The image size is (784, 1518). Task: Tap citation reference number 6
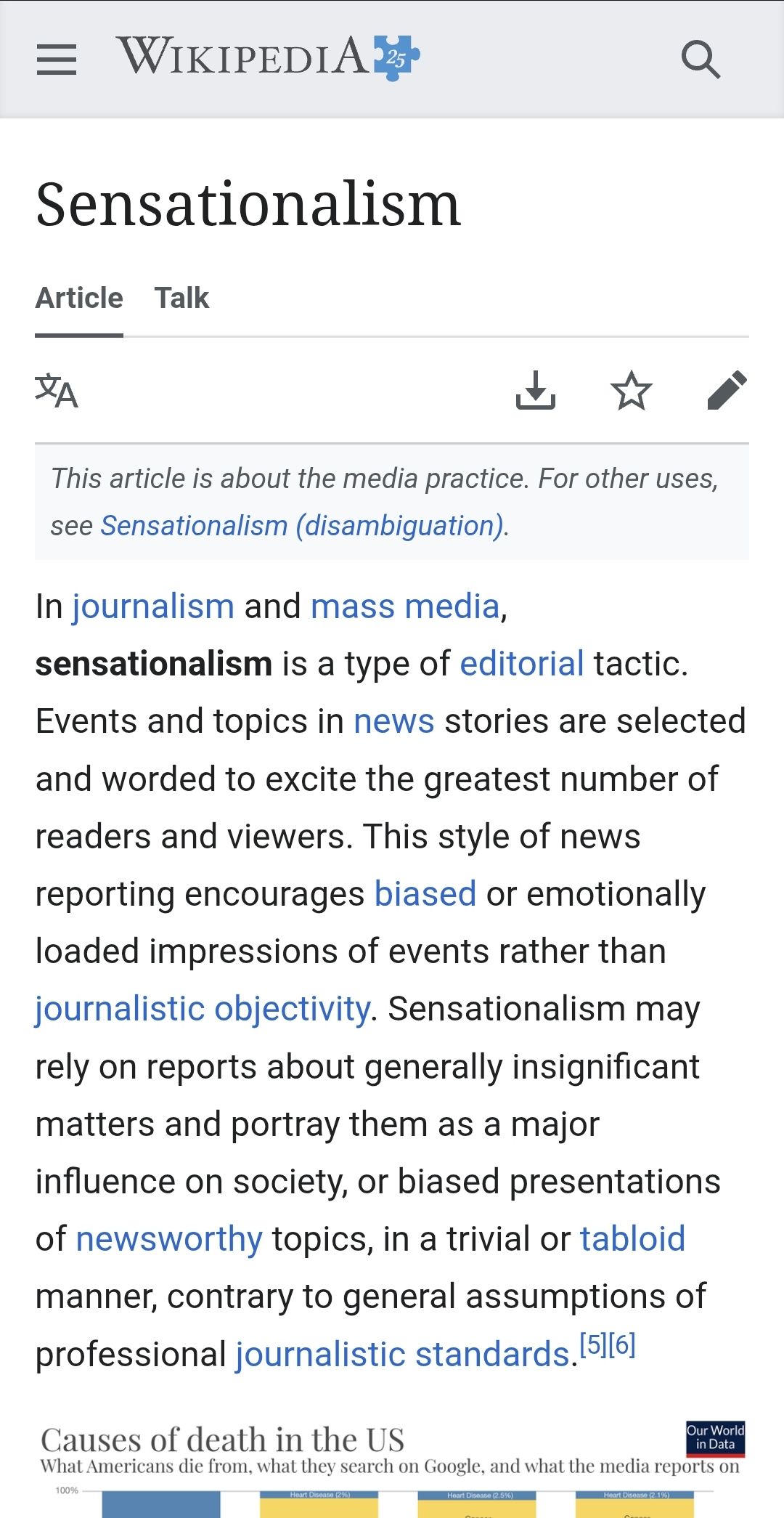coord(622,1344)
